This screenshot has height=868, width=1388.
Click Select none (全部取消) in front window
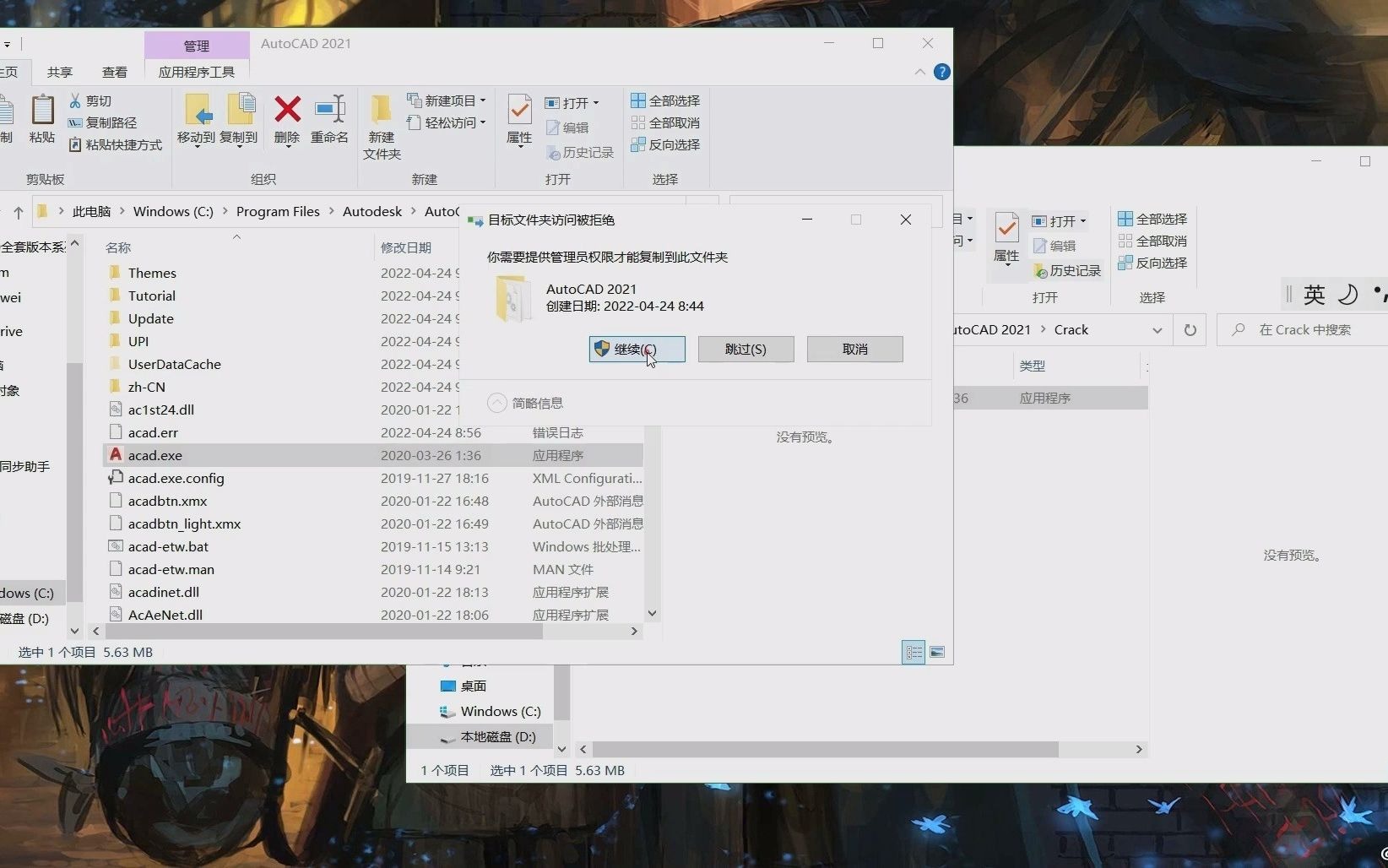click(x=665, y=122)
